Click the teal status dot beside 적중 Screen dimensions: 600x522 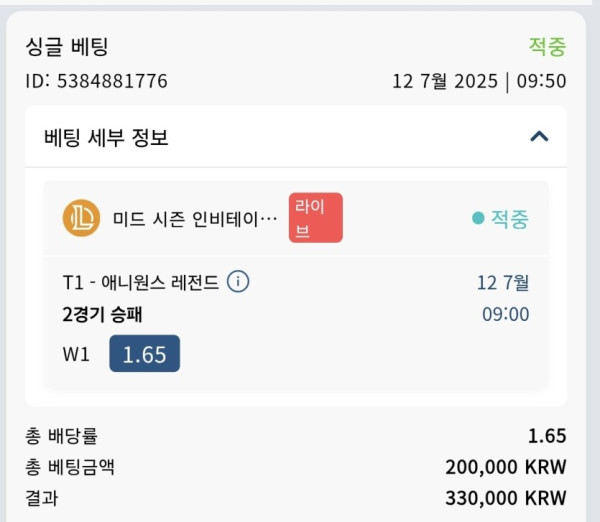[478, 218]
